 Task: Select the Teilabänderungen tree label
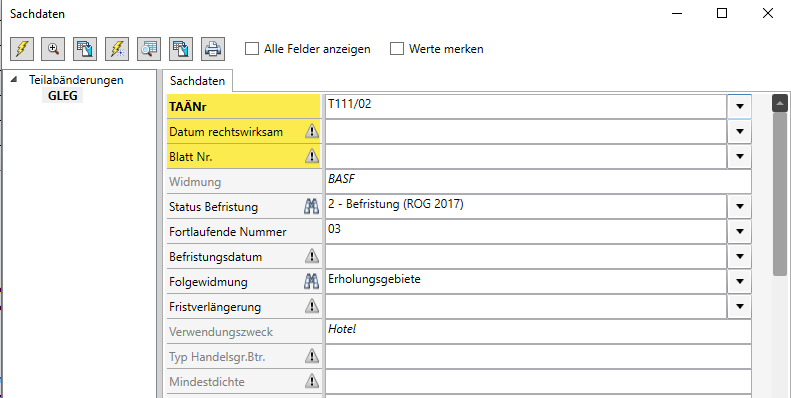pyautogui.click(x=76, y=80)
